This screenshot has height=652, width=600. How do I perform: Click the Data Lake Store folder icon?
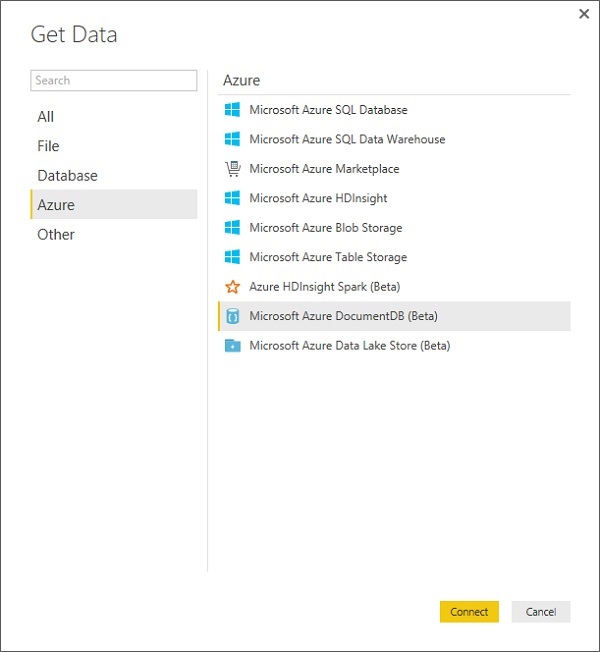[233, 346]
